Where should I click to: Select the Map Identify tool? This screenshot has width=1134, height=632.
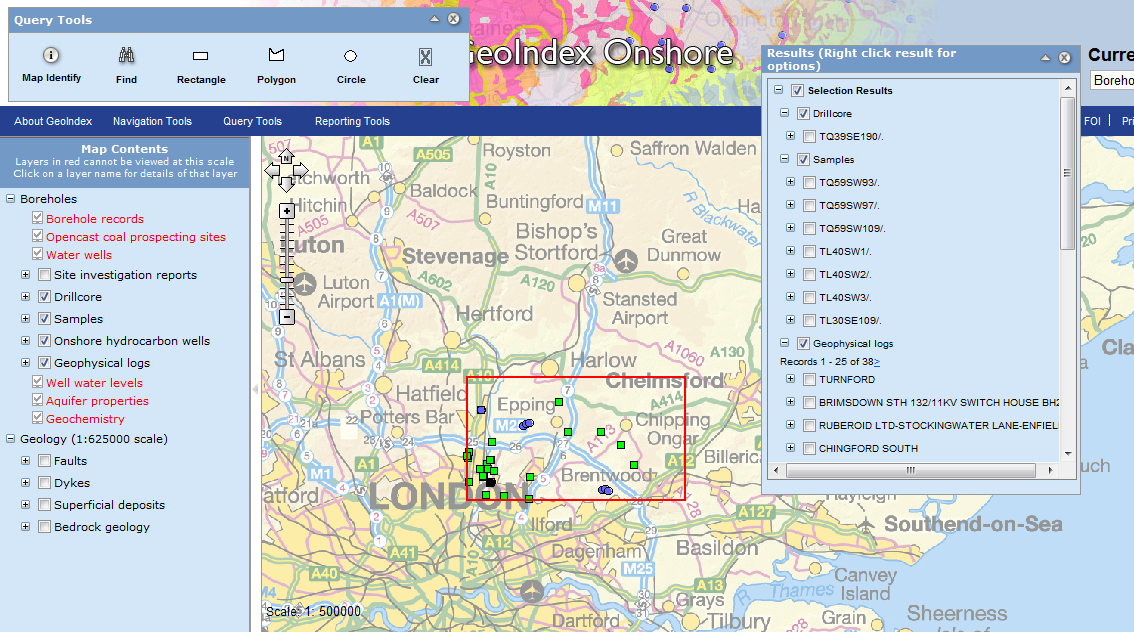(x=51, y=65)
